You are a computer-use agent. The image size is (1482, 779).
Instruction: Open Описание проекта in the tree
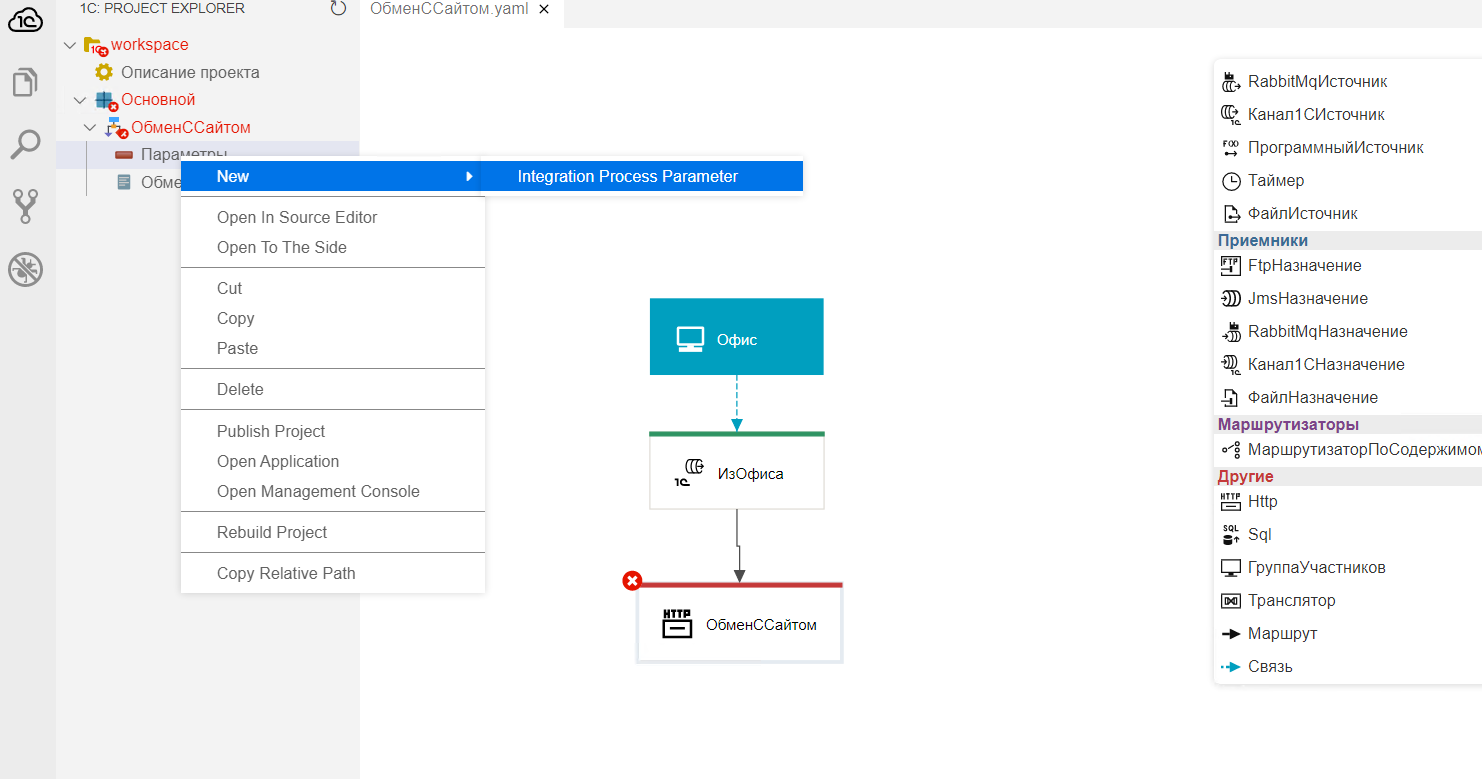190,73
